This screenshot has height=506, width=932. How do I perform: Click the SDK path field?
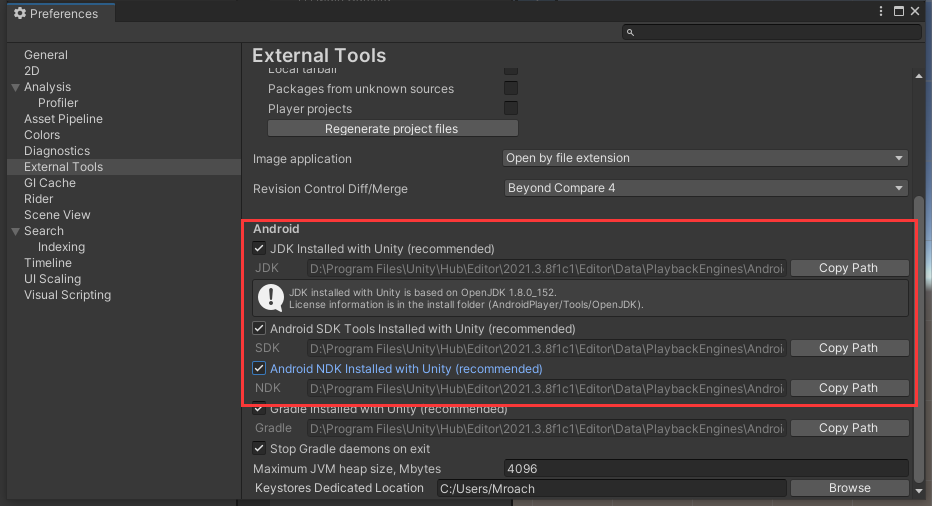point(547,348)
